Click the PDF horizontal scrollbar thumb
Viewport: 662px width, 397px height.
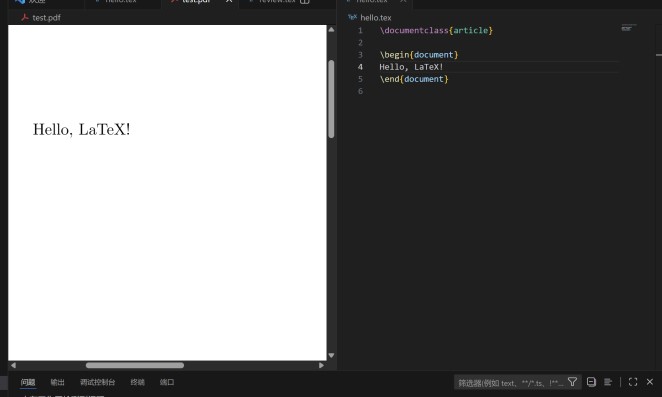click(x=135, y=365)
